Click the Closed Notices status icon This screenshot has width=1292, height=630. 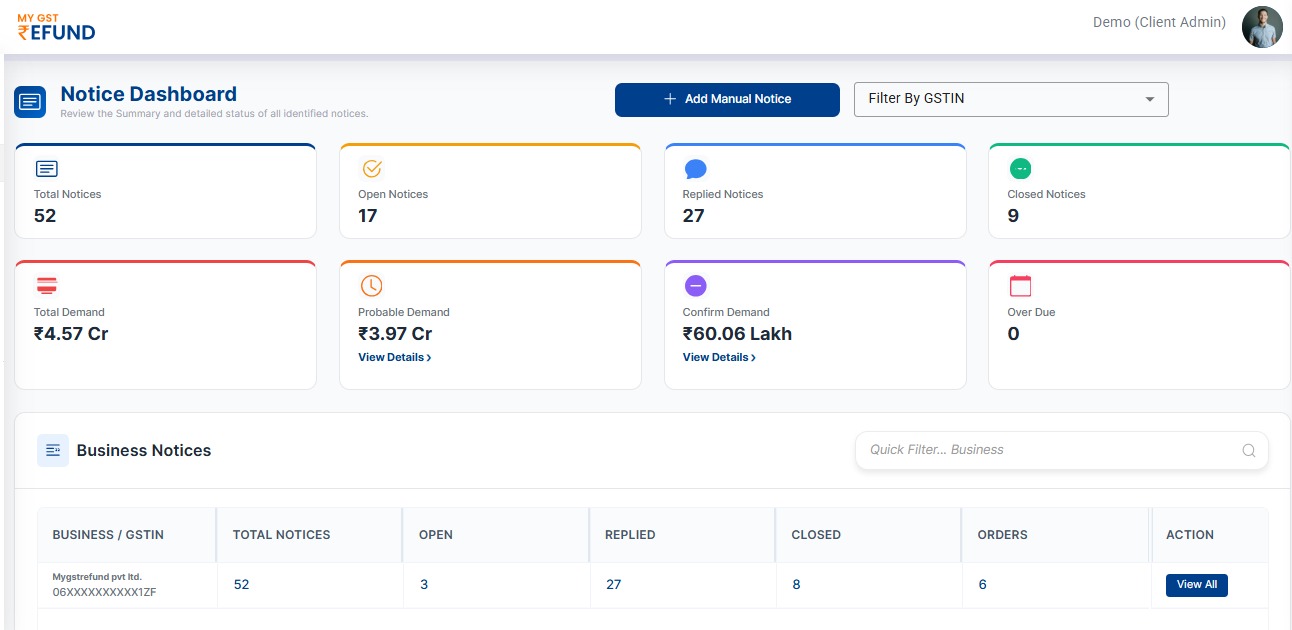point(1021,169)
